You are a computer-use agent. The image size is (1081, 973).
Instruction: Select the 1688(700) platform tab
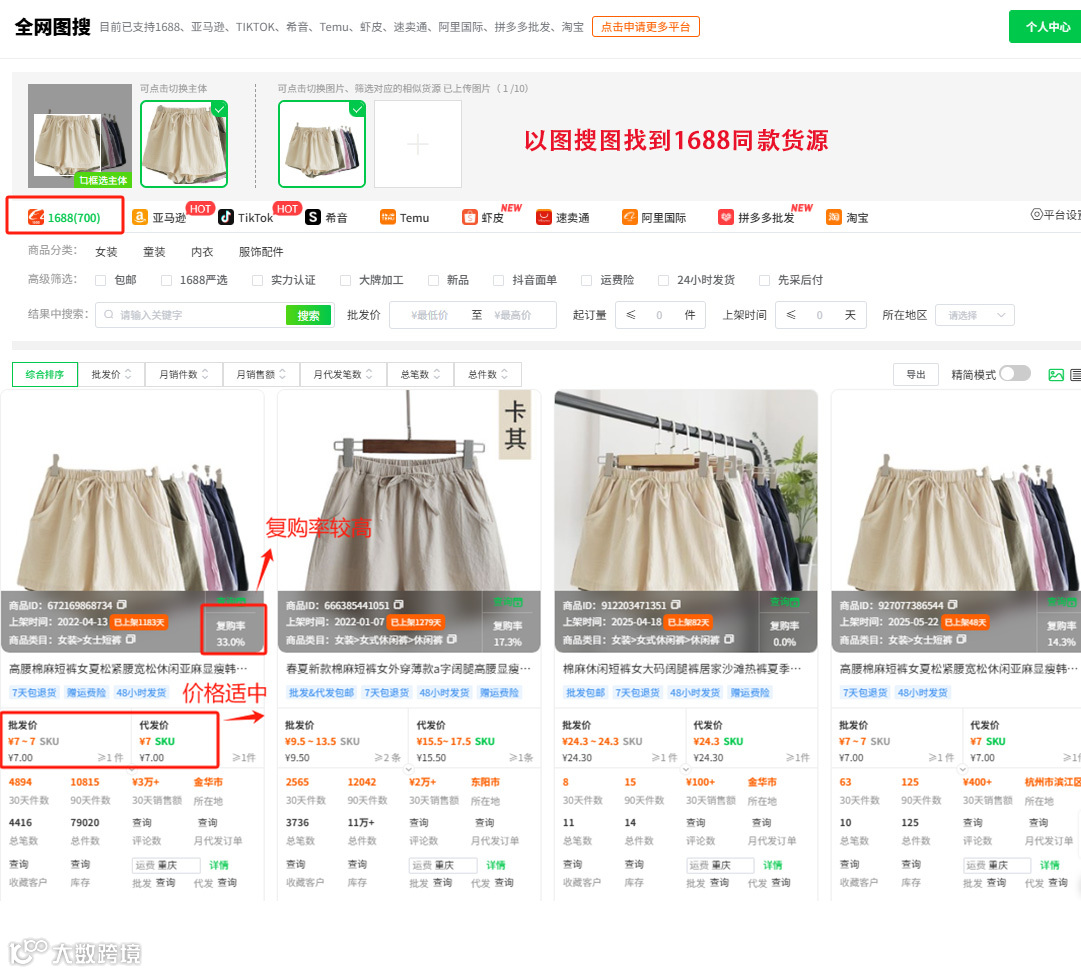click(64, 217)
